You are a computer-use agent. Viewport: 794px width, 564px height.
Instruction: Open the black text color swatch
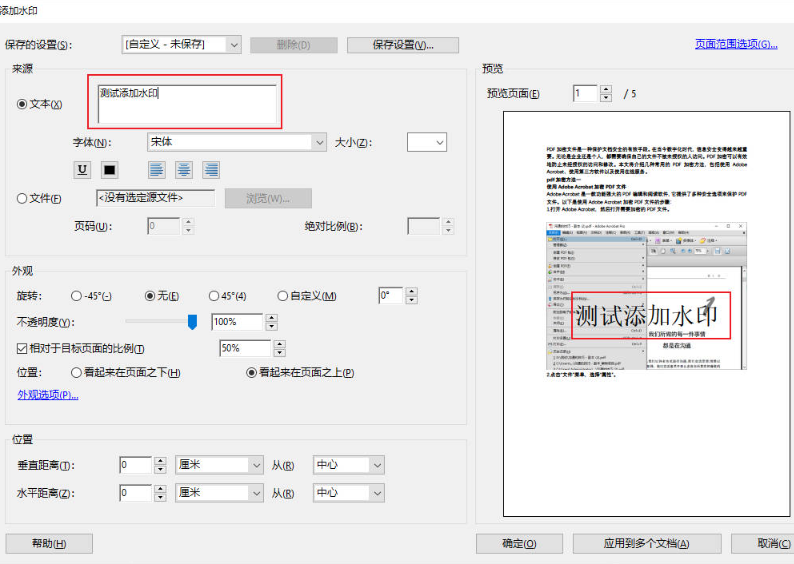pyautogui.click(x=109, y=170)
